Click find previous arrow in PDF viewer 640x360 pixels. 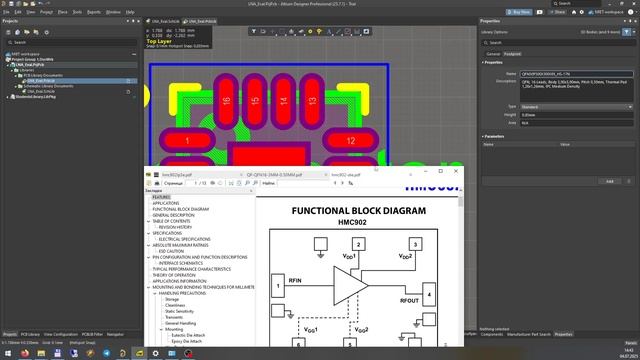pyautogui.click(x=335, y=183)
